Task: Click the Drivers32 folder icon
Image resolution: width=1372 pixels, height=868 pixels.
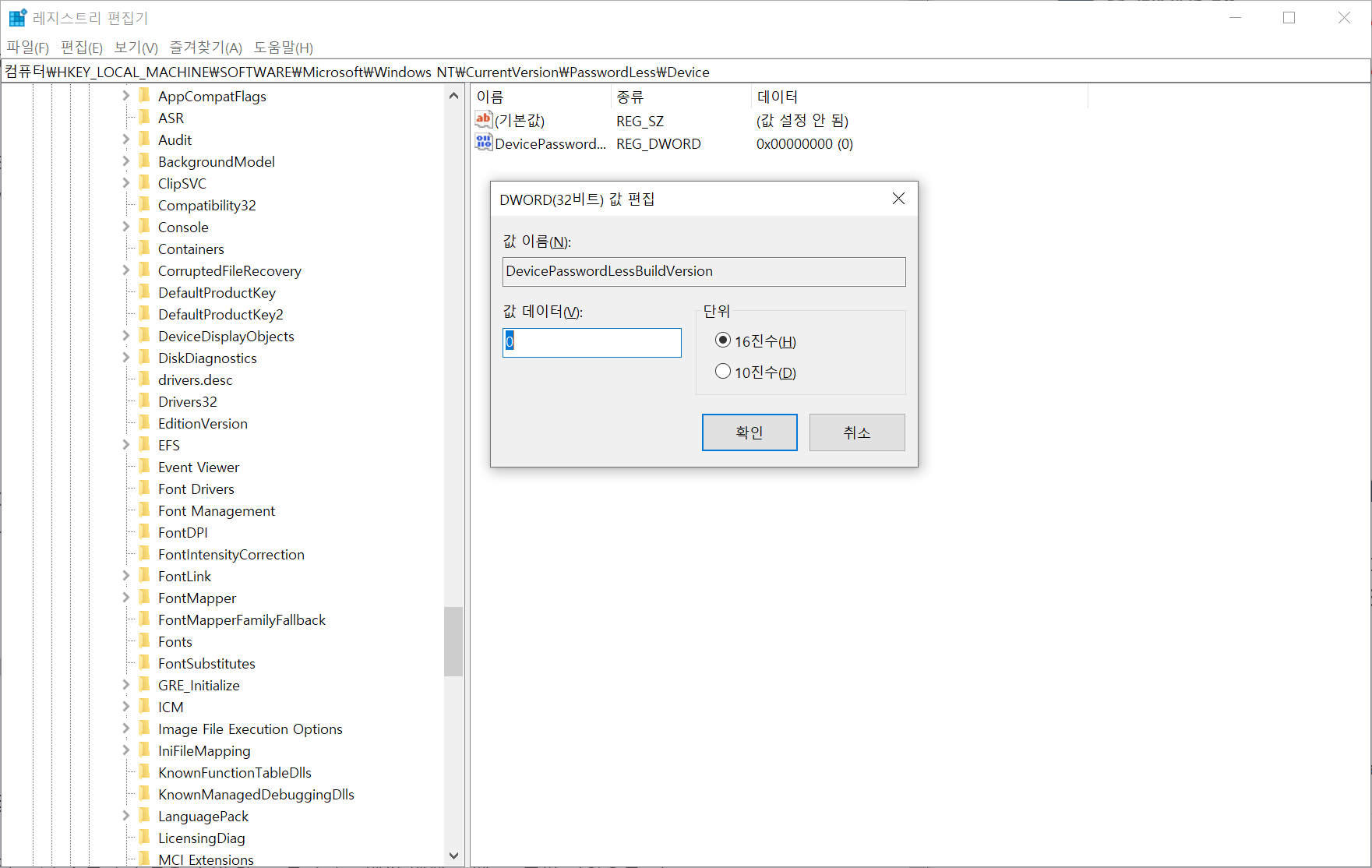Action: coord(144,401)
